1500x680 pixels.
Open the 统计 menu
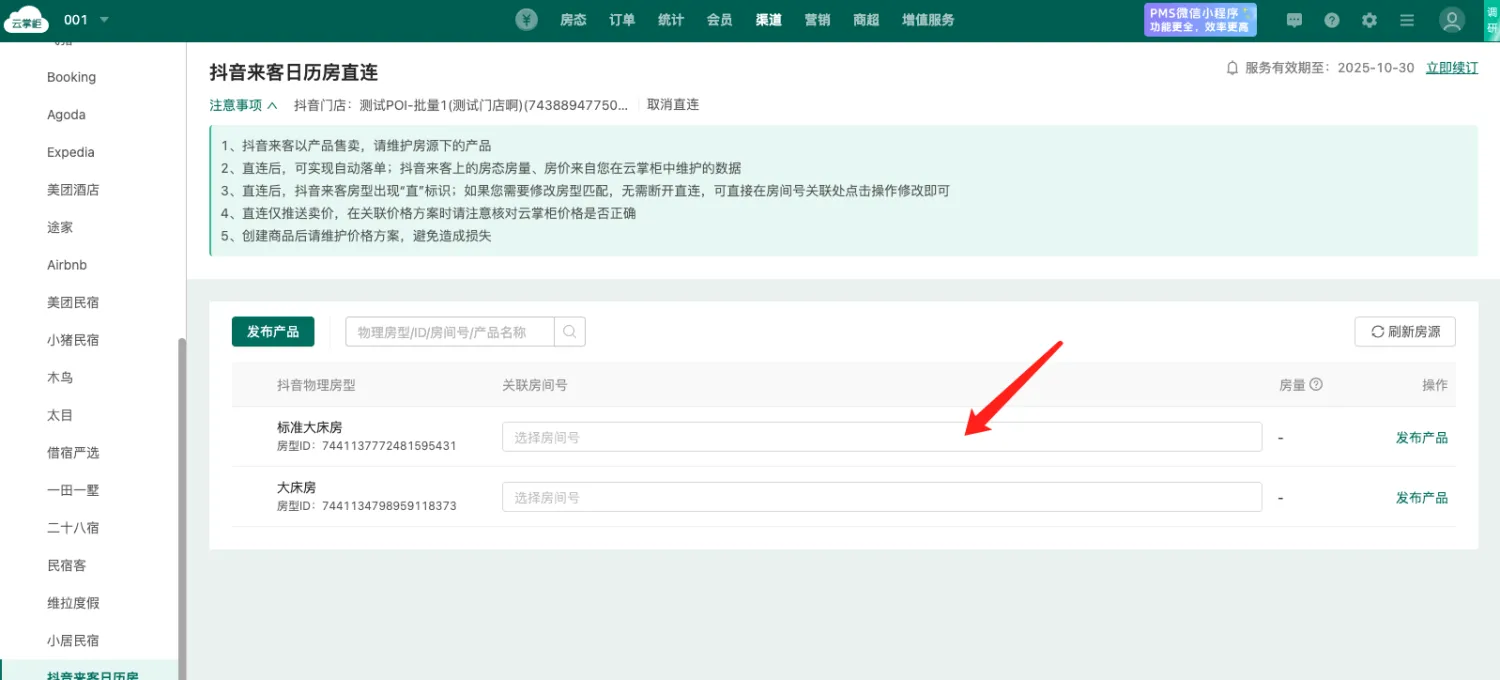pos(671,20)
